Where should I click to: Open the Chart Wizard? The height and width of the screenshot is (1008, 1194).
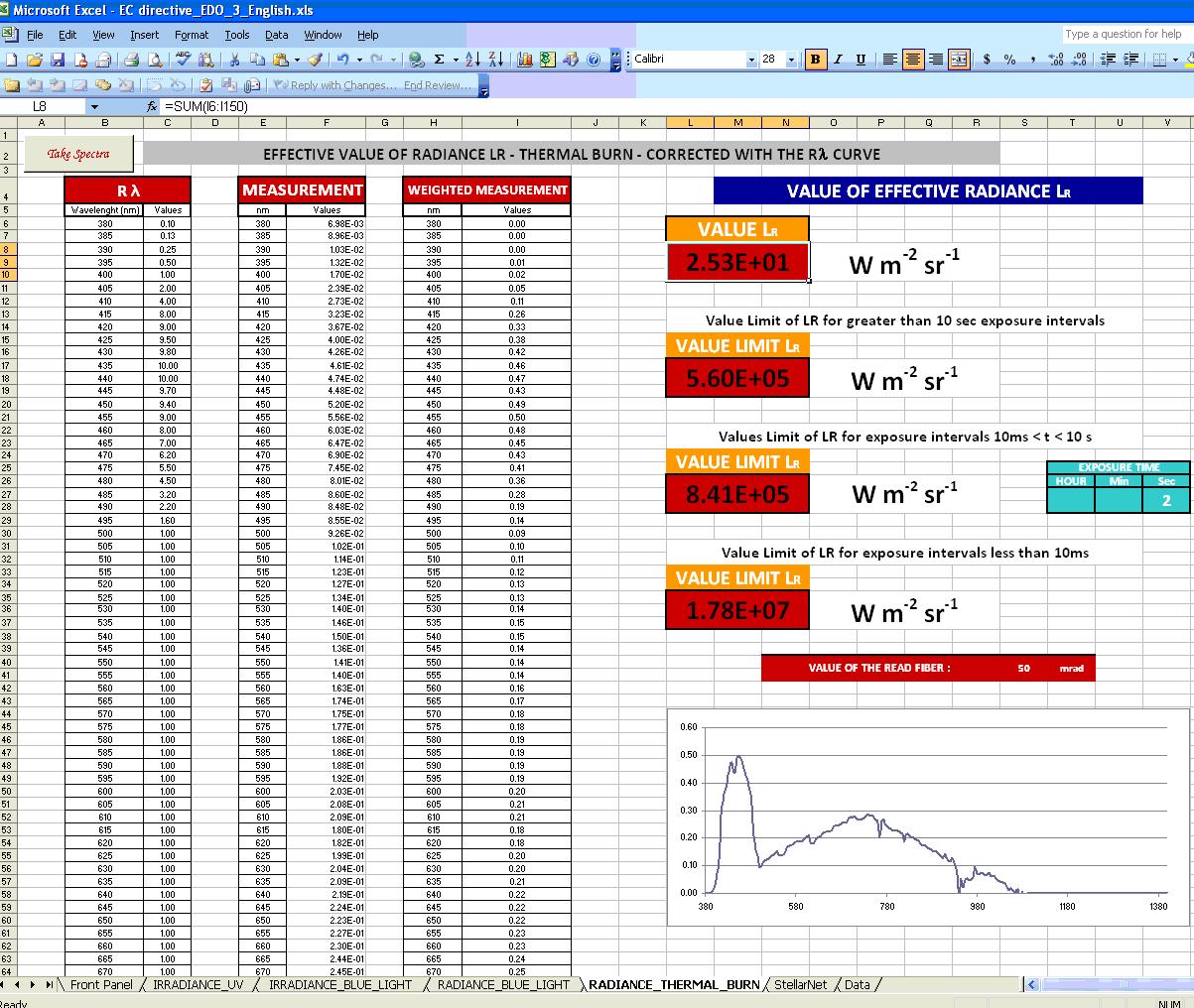(x=523, y=63)
